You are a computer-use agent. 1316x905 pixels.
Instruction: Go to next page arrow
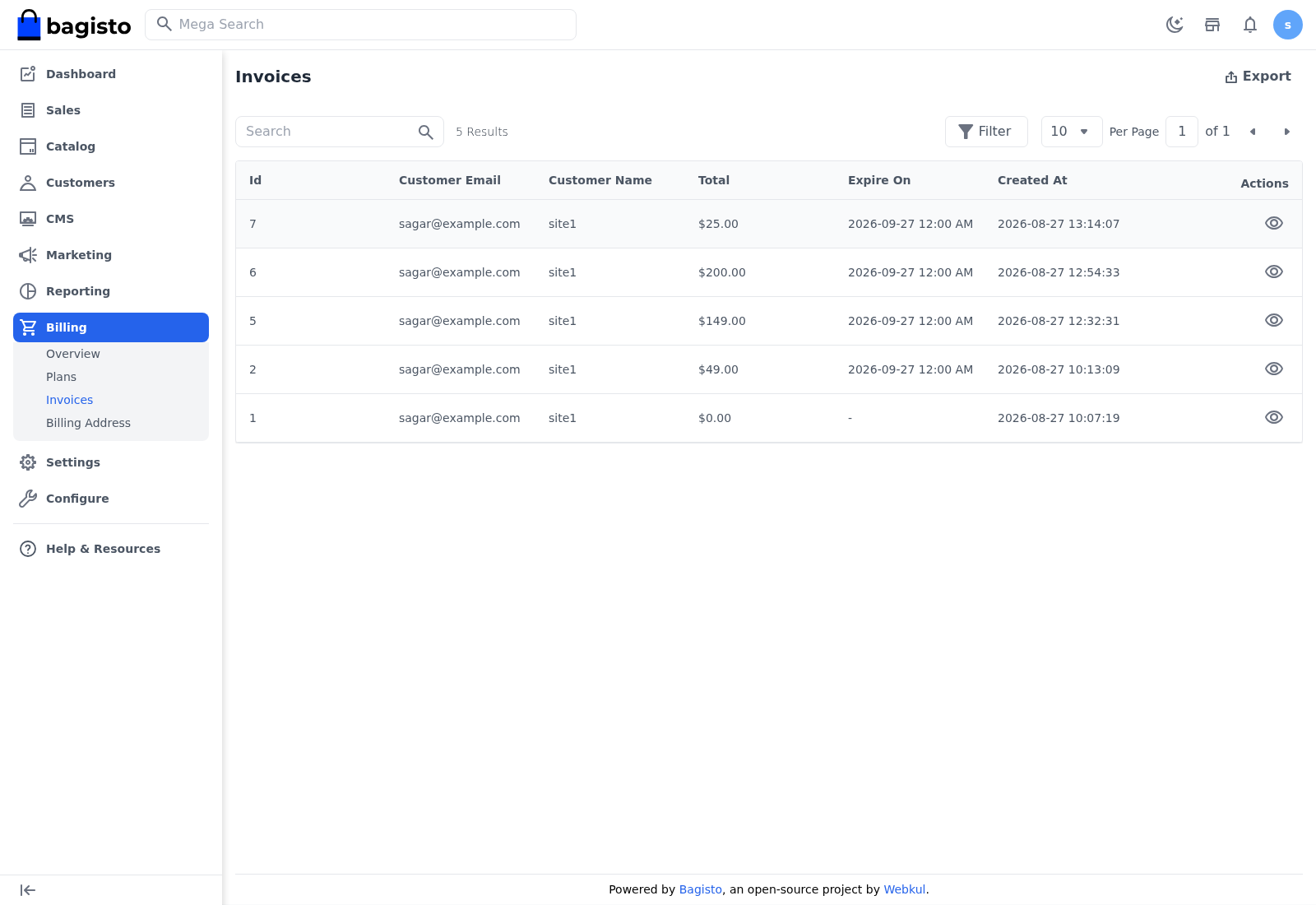(x=1287, y=132)
